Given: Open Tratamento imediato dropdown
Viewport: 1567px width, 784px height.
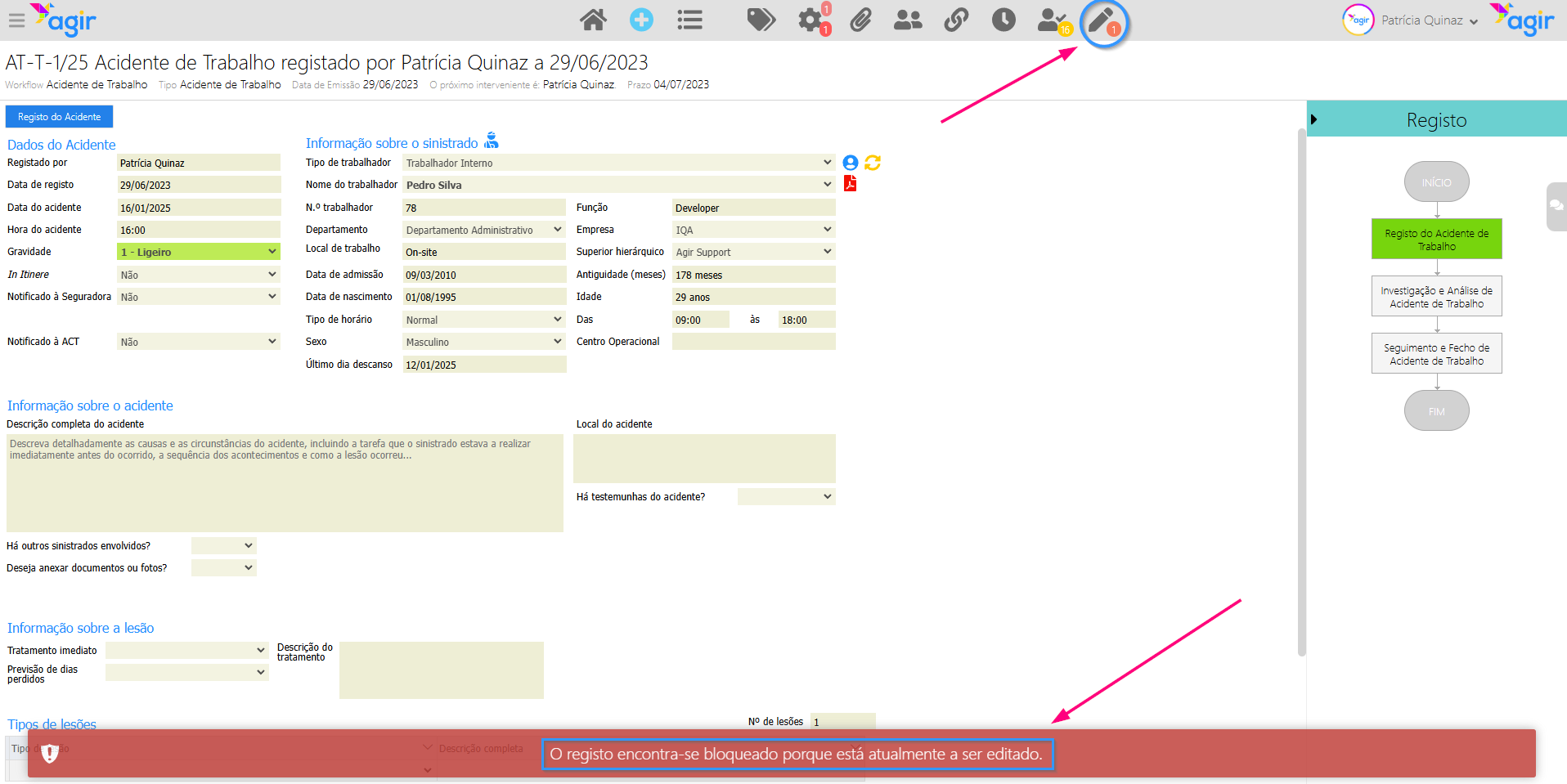Looking at the screenshot, I should tap(187, 650).
